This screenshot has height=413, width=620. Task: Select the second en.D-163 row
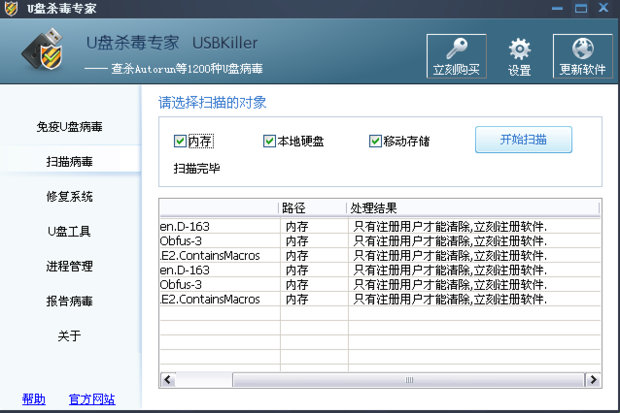(380, 270)
